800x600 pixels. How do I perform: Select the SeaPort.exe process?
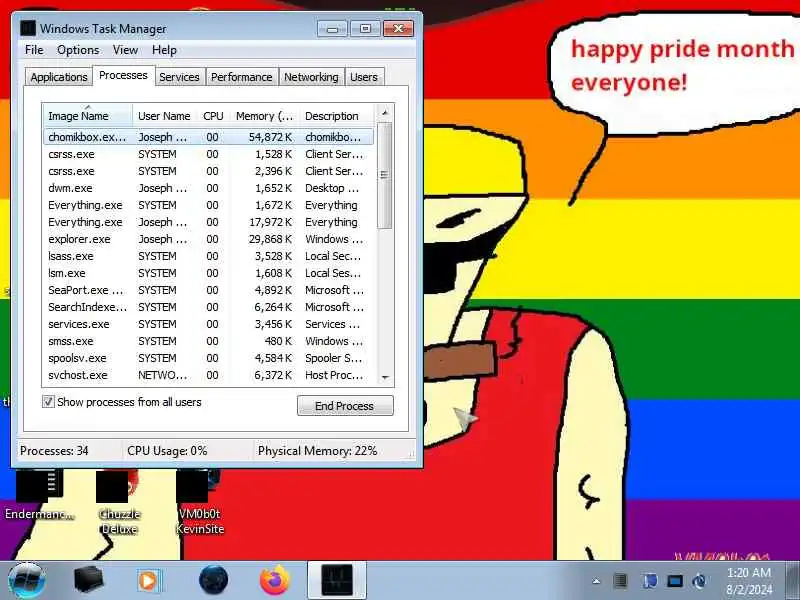coord(208,290)
